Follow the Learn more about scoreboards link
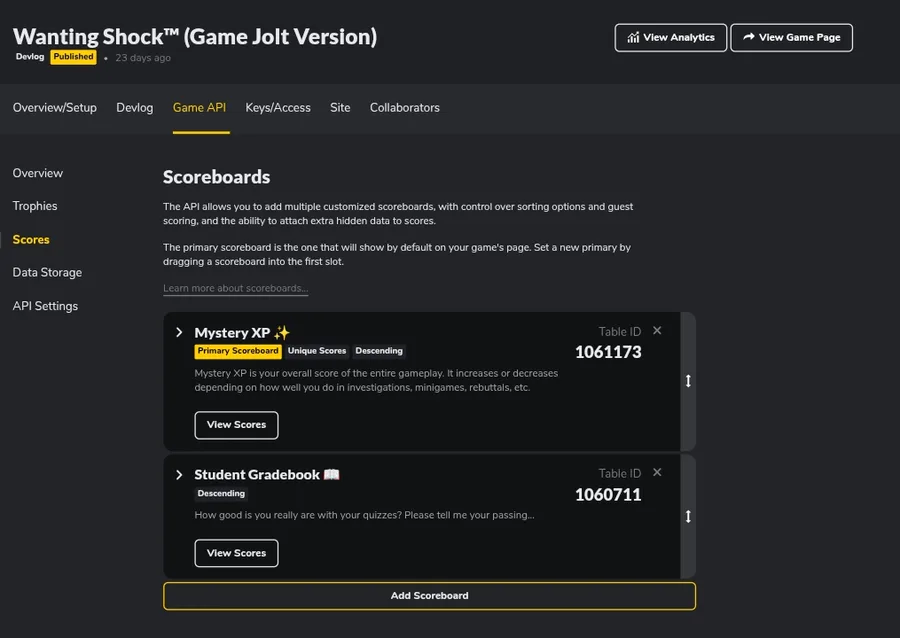900x638 pixels. pyautogui.click(x=235, y=289)
